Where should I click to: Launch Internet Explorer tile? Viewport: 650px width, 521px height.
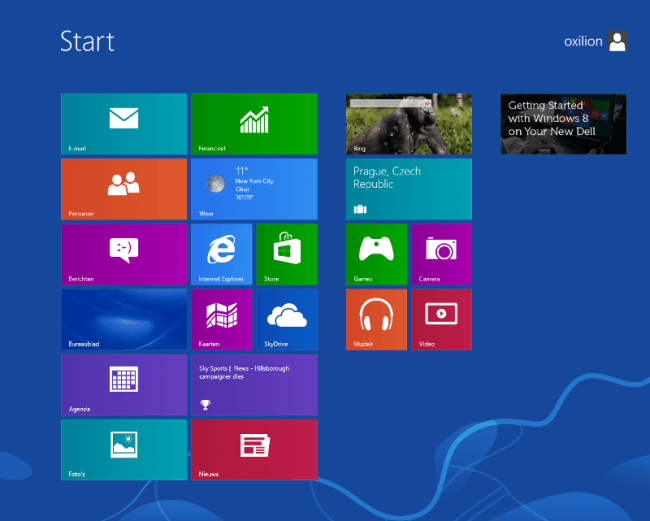(x=221, y=254)
